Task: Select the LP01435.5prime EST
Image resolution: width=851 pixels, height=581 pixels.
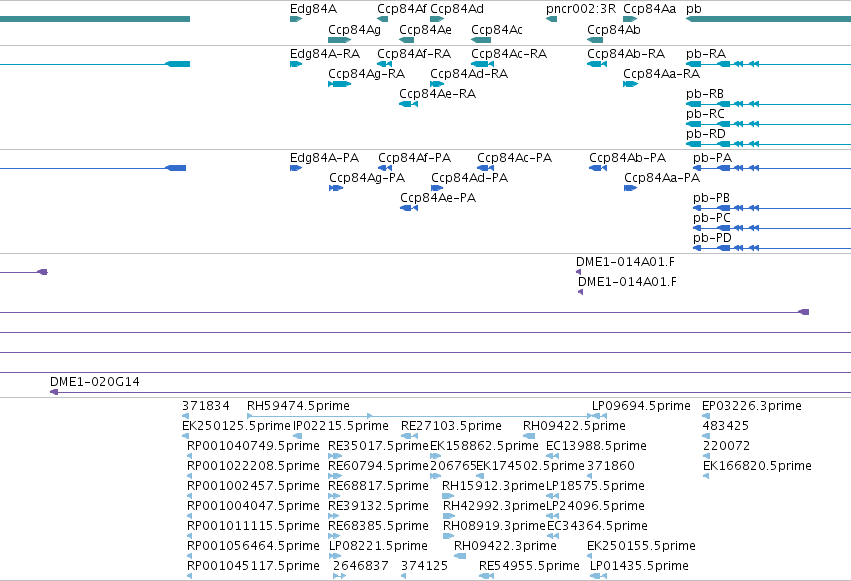Action: coord(599,576)
